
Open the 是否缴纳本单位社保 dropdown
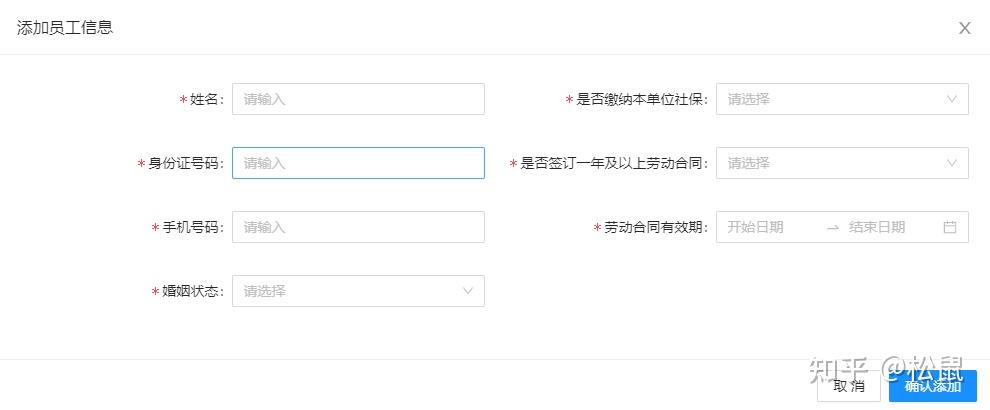[x=830, y=99]
